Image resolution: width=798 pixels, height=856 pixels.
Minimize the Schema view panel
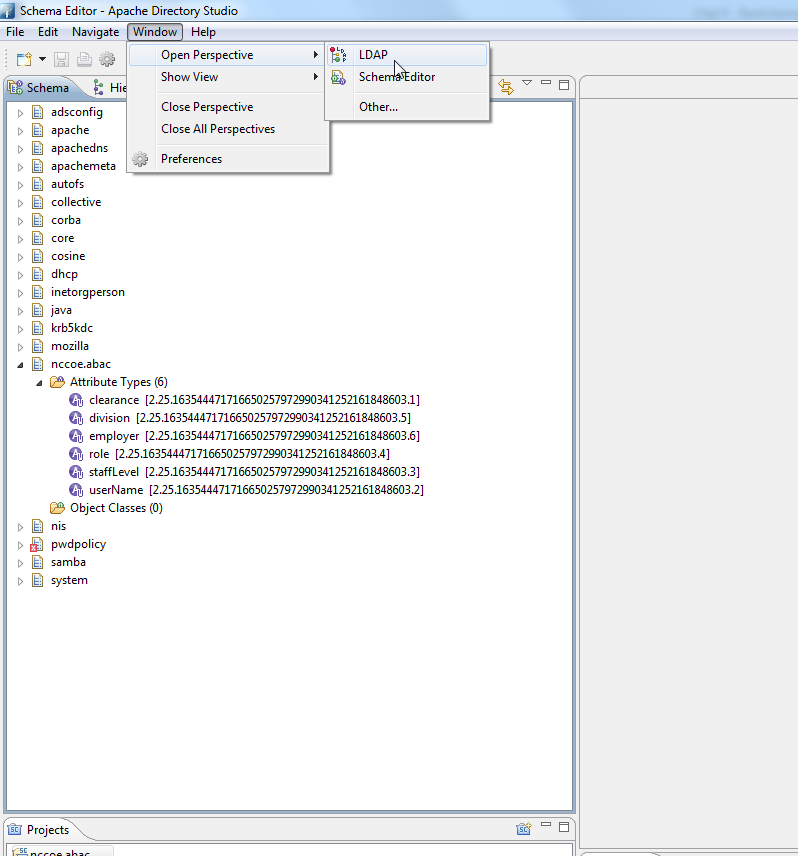tap(546, 82)
